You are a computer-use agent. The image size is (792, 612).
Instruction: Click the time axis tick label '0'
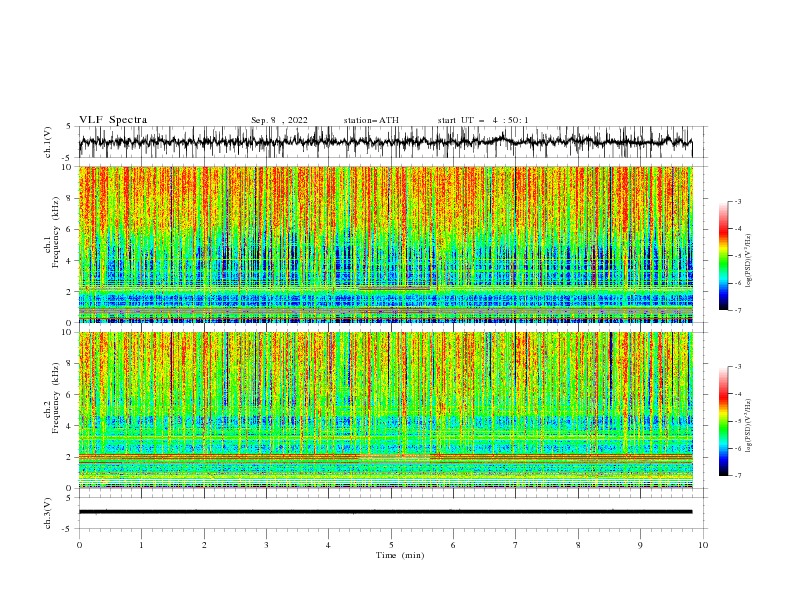click(x=79, y=545)
